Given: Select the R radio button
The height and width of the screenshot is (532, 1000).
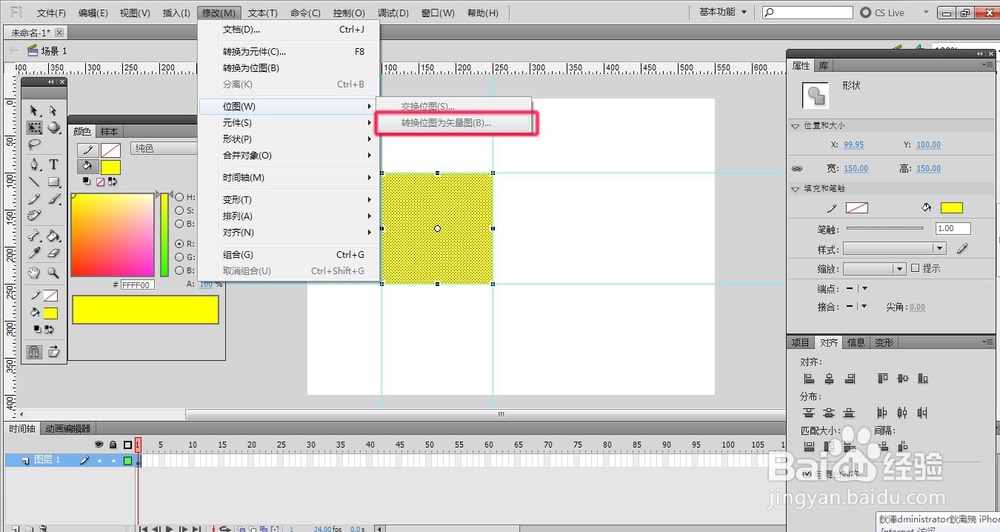Looking at the screenshot, I should (179, 244).
